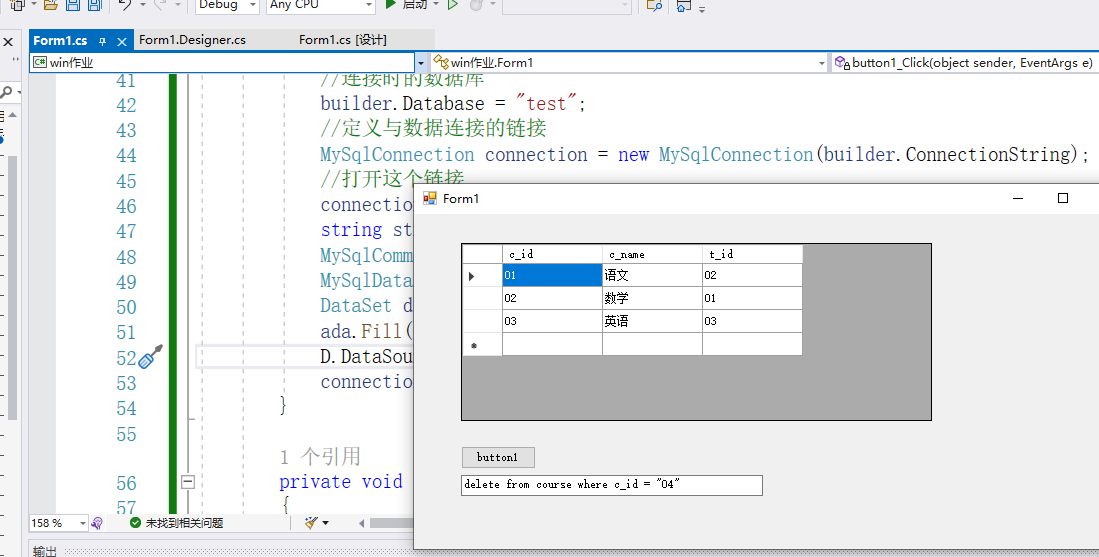The width and height of the screenshot is (1099, 557).
Task: Click the Save icon in the toolbar
Action: pyautogui.click(x=73, y=5)
